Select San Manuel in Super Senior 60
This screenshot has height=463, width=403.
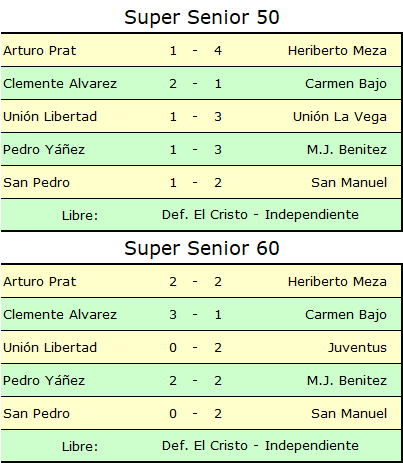349,413
